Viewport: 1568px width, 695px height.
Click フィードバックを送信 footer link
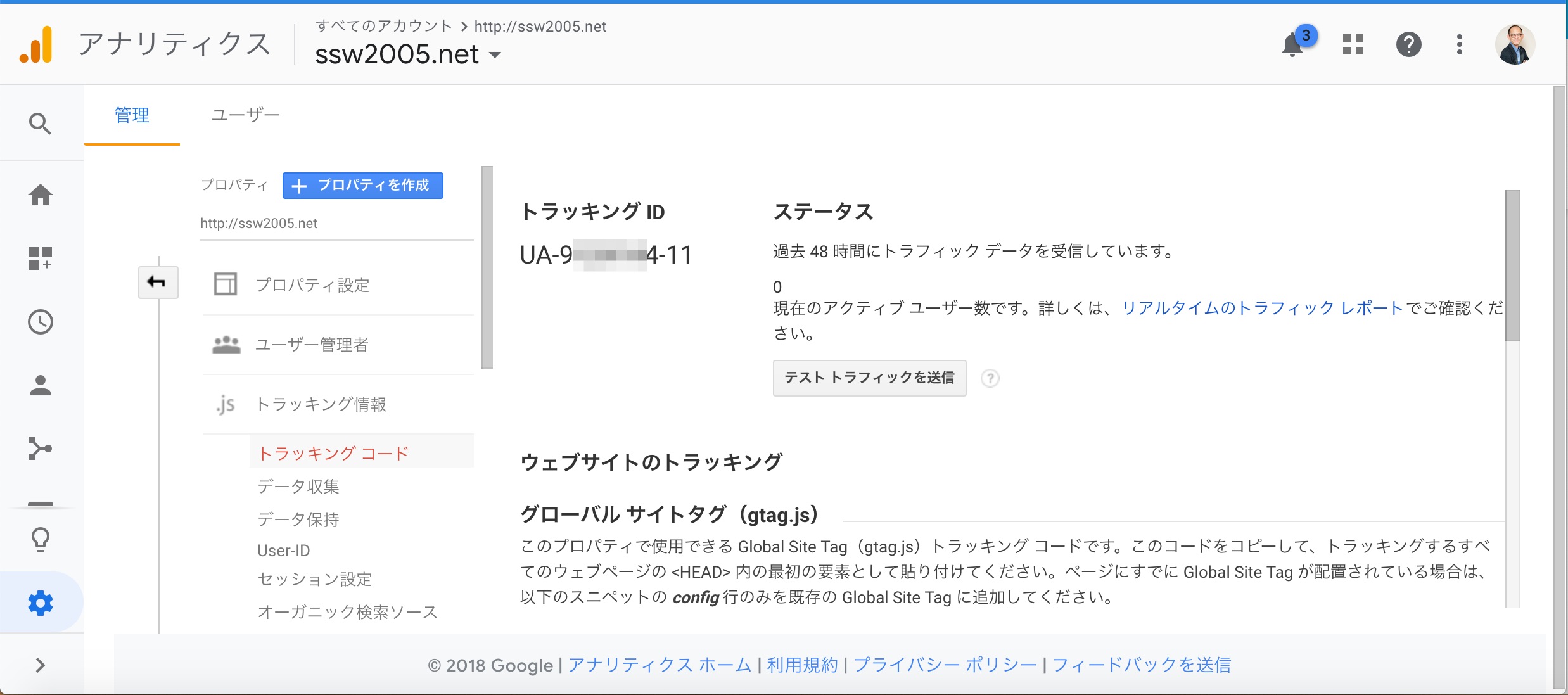click(x=1142, y=665)
